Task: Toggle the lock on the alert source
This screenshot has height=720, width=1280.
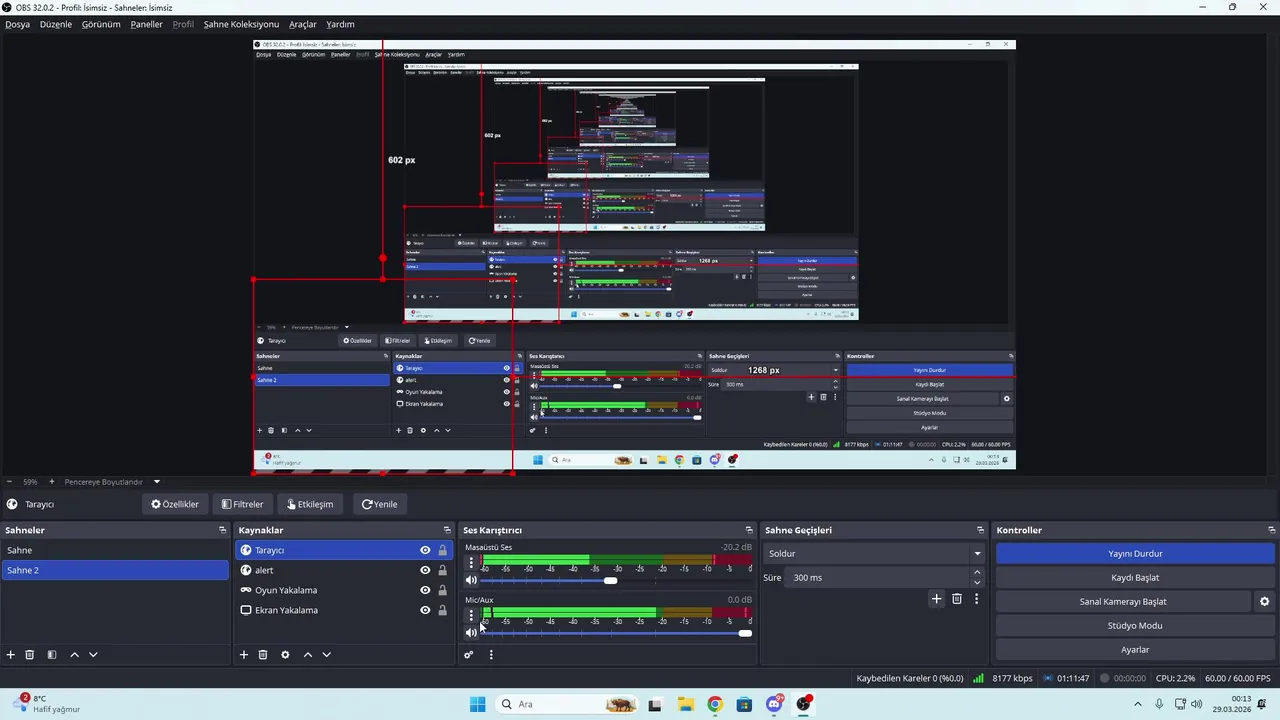Action: click(x=442, y=570)
